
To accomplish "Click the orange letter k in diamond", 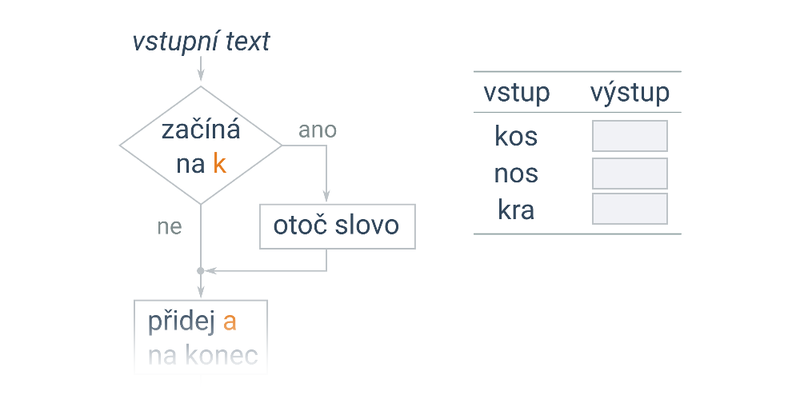I will tap(219, 164).
